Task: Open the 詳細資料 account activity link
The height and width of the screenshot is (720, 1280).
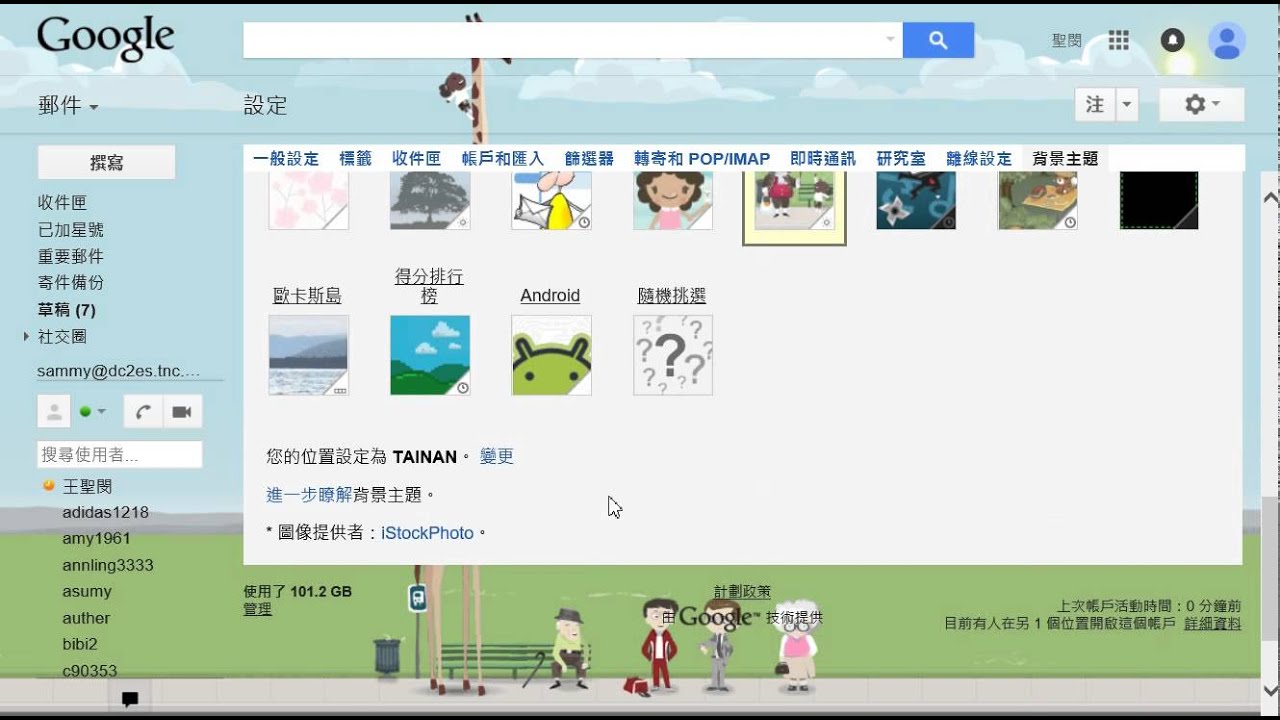Action: coord(1213,623)
